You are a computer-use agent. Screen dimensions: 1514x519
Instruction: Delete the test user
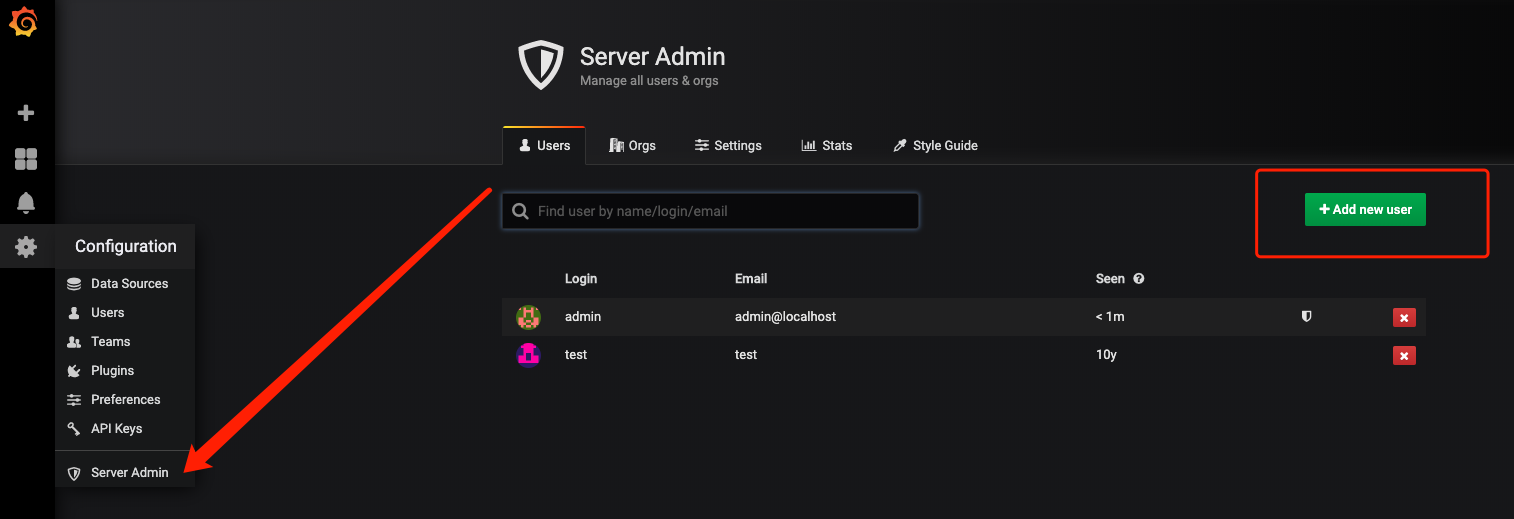coord(1404,355)
